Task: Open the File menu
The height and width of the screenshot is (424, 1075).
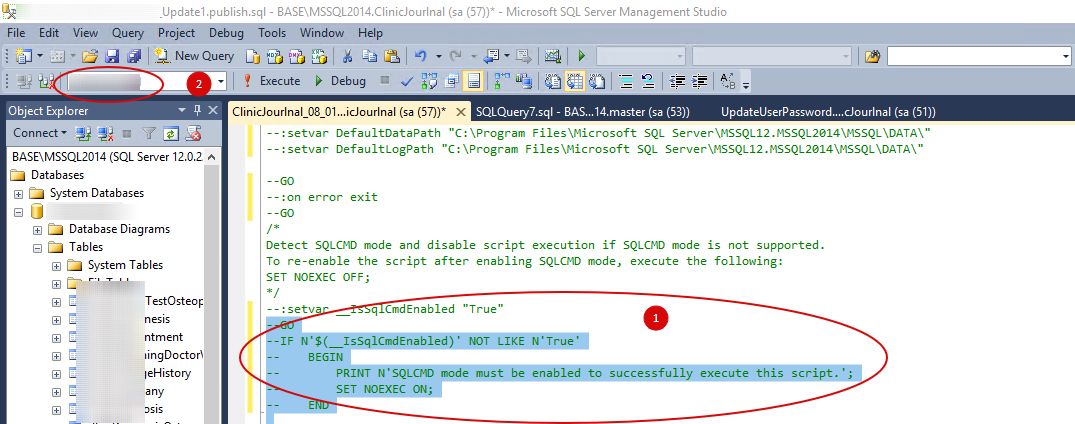Action: click(x=16, y=33)
